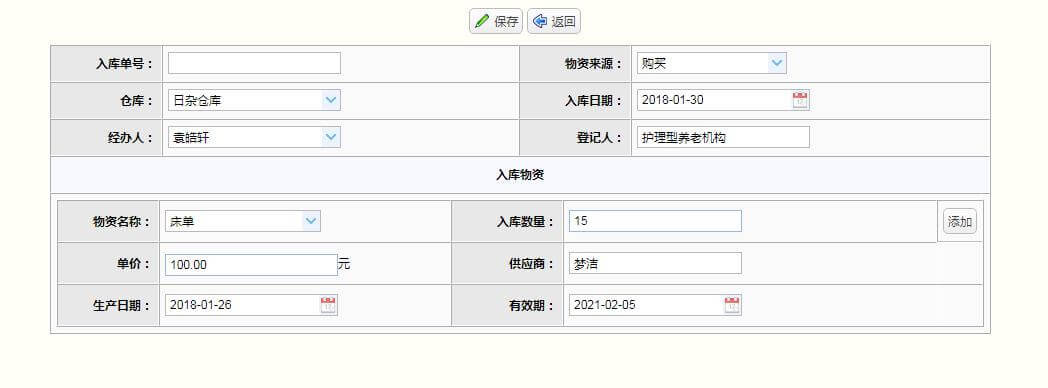Click the 添加 add button
The width and height of the screenshot is (1048, 388).
coord(960,222)
